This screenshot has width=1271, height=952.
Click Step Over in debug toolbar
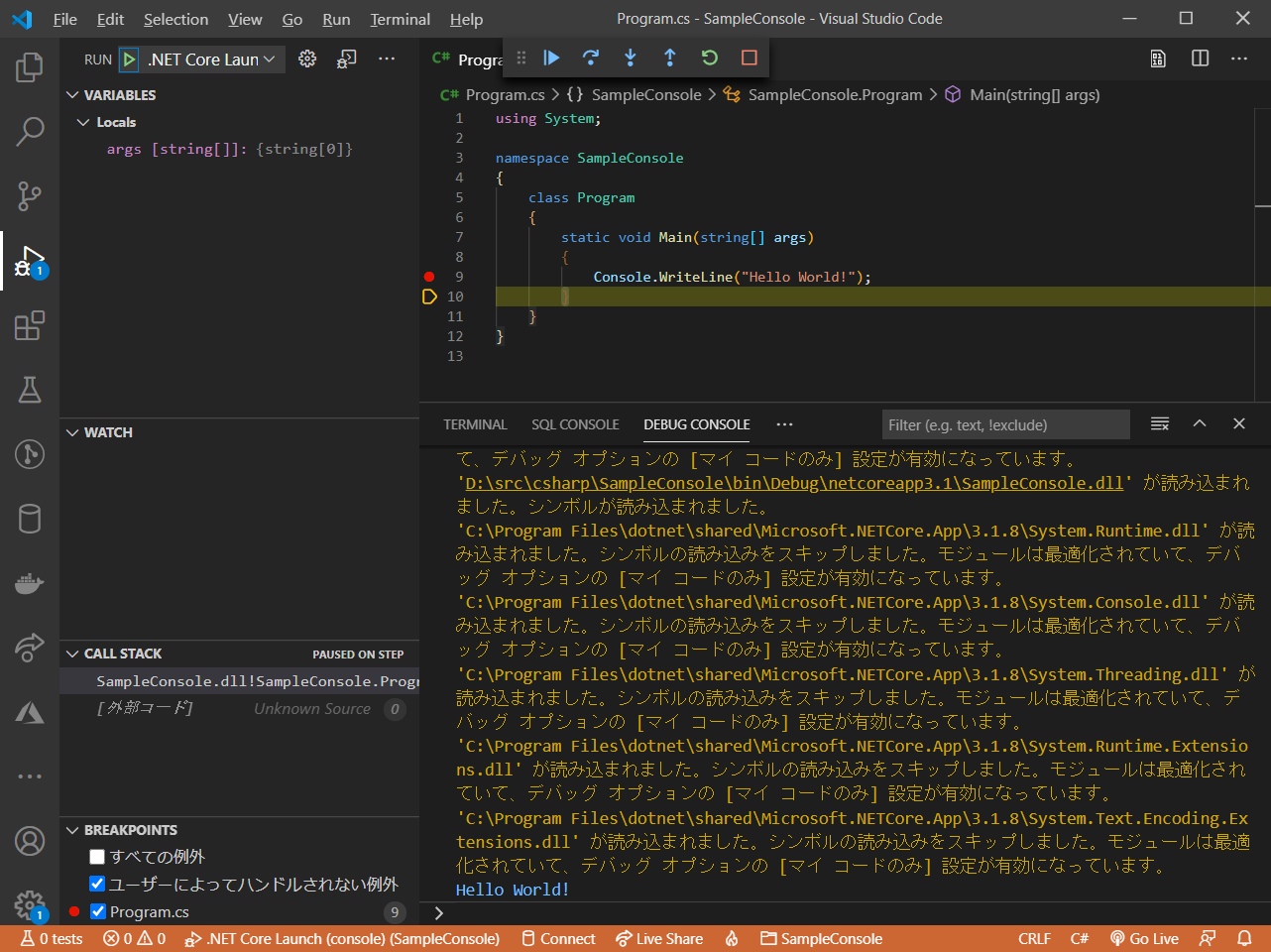point(591,58)
